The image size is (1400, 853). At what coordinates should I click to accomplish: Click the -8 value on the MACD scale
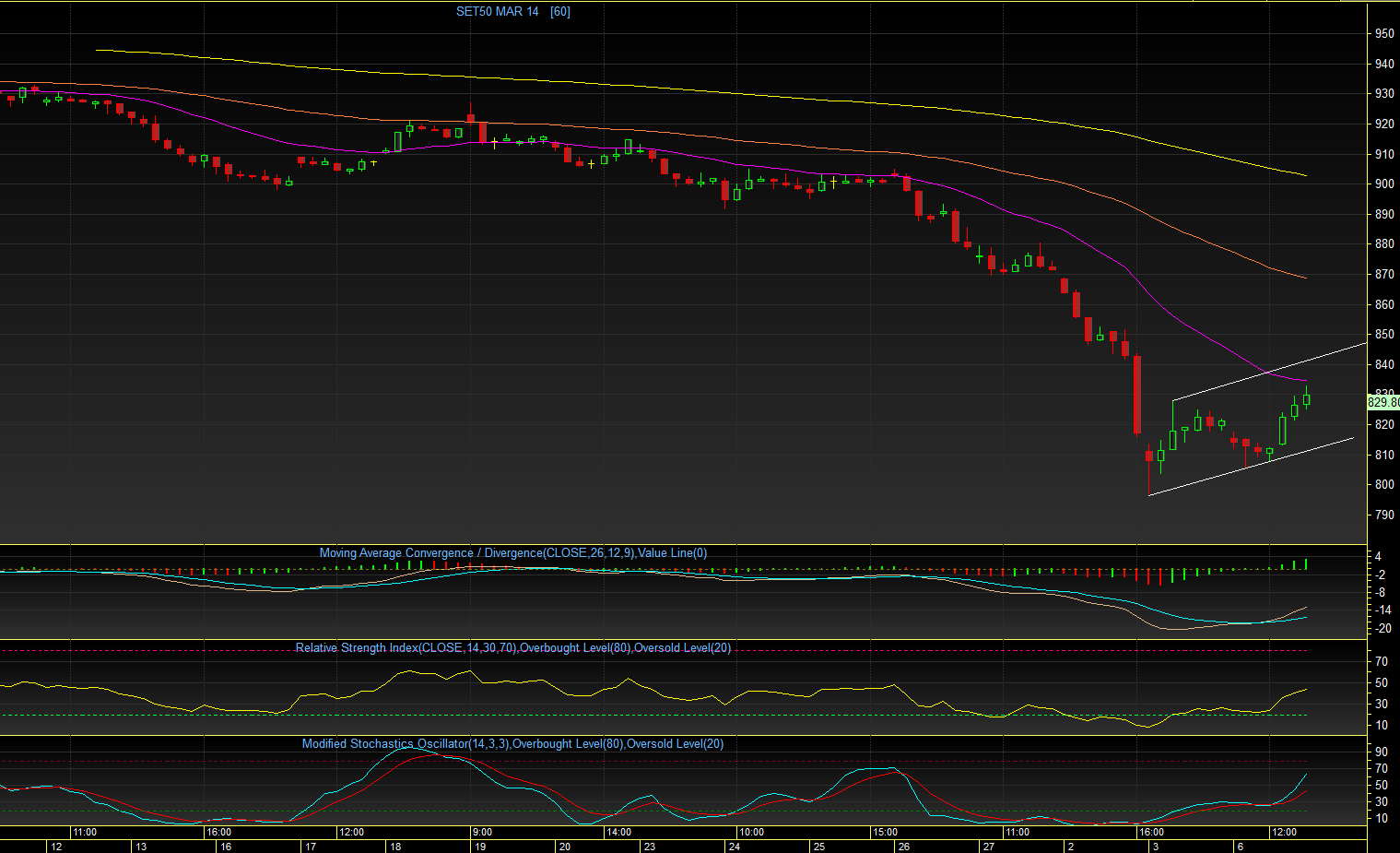coord(1381,592)
